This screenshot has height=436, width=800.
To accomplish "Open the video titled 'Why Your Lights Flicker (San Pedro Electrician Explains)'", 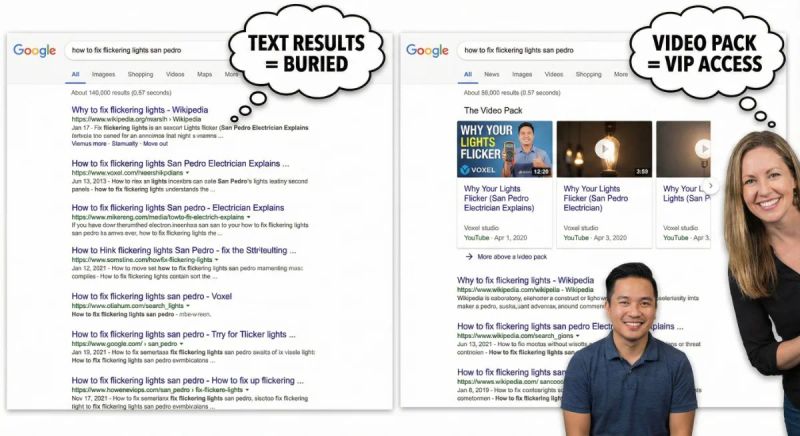I will pyautogui.click(x=499, y=198).
